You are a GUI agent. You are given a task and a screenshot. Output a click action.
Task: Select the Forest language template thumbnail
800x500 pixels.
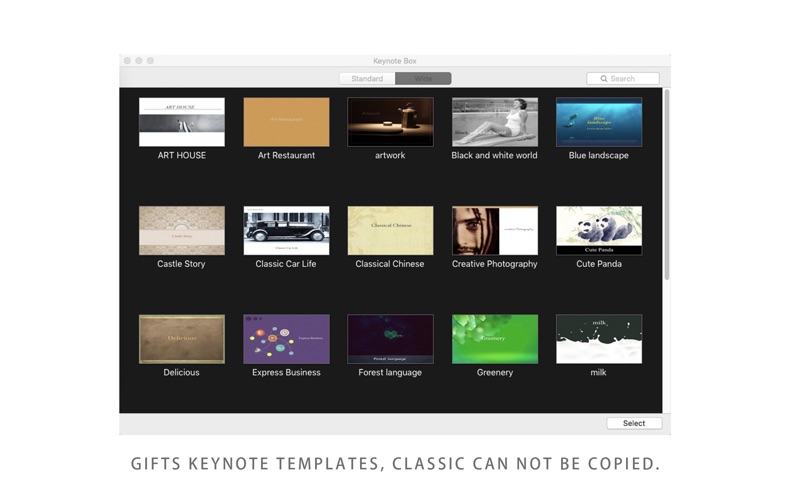click(x=390, y=339)
